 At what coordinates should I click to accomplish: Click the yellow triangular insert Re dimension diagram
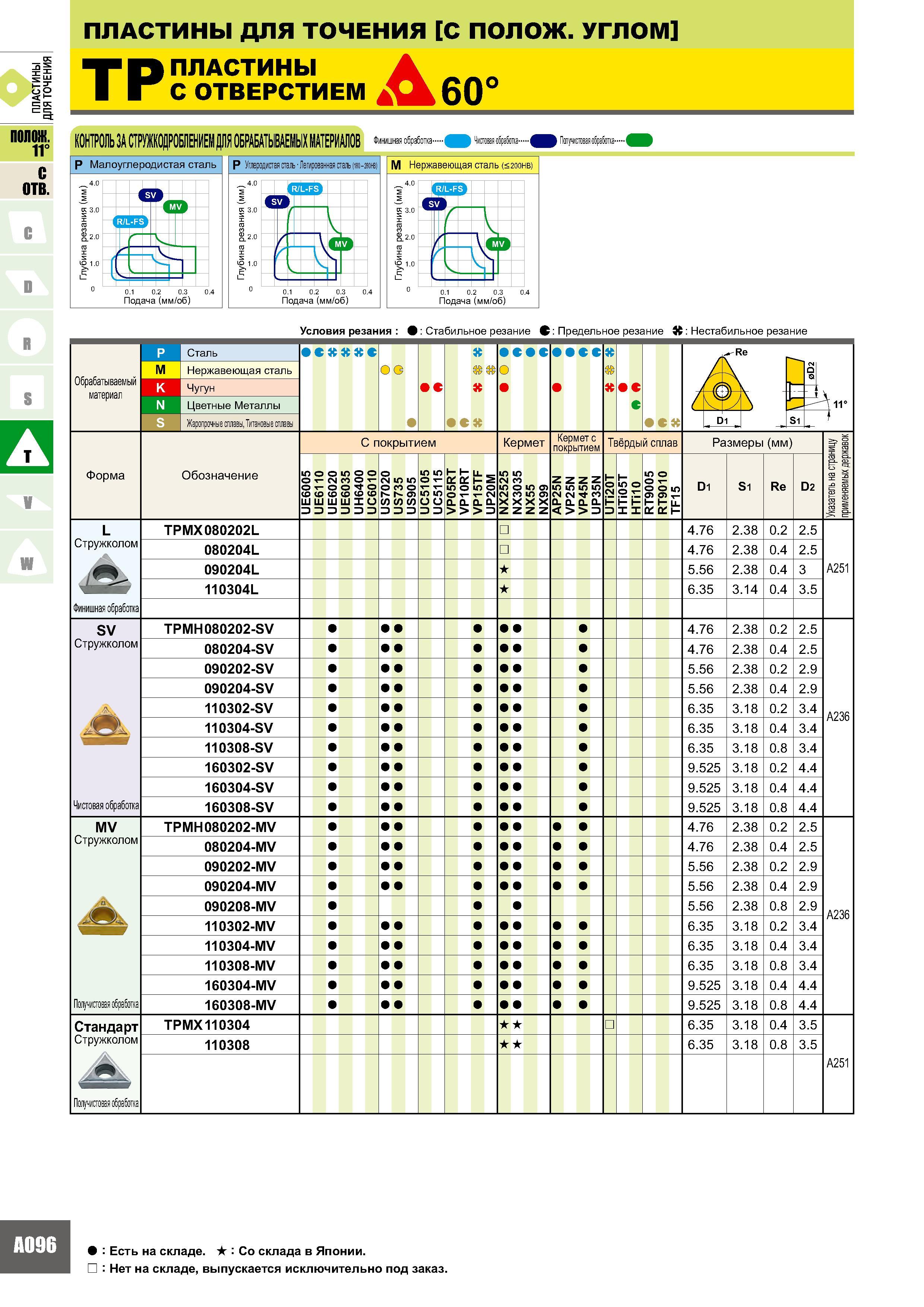[722, 387]
